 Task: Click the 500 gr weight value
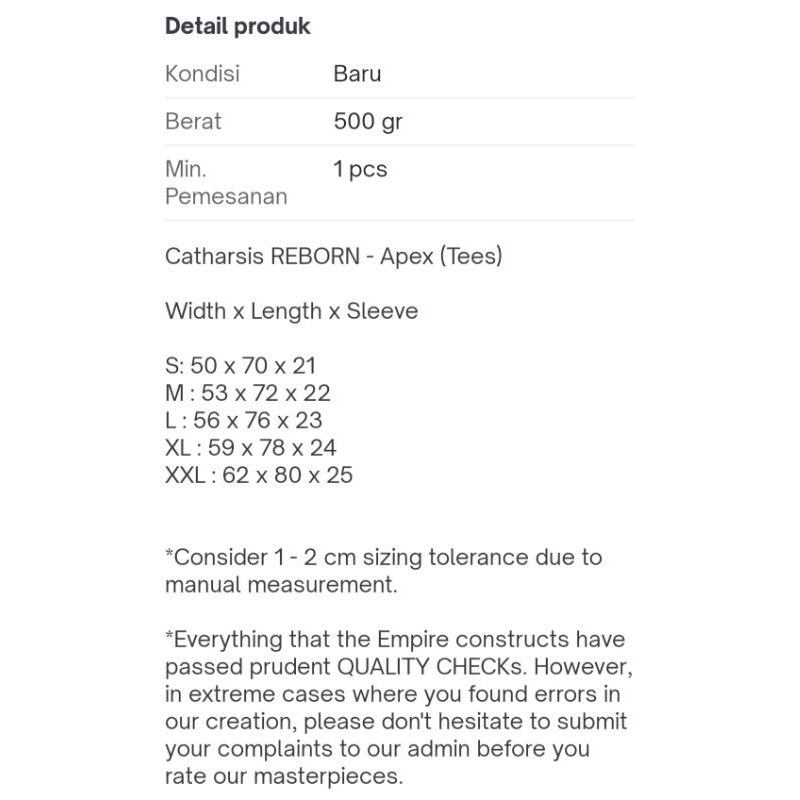coord(368,122)
